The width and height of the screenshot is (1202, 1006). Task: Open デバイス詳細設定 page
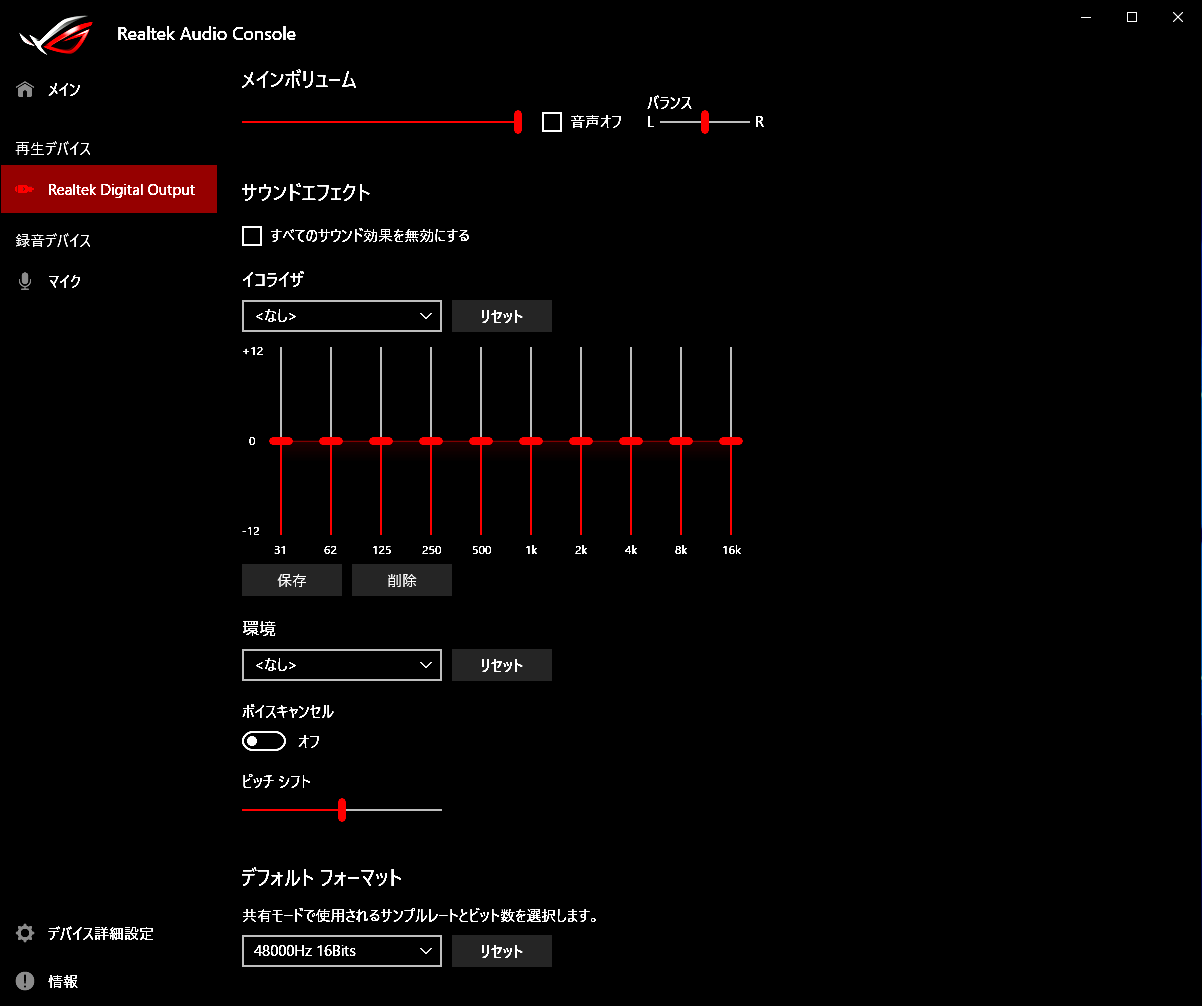pyautogui.click(x=108, y=934)
